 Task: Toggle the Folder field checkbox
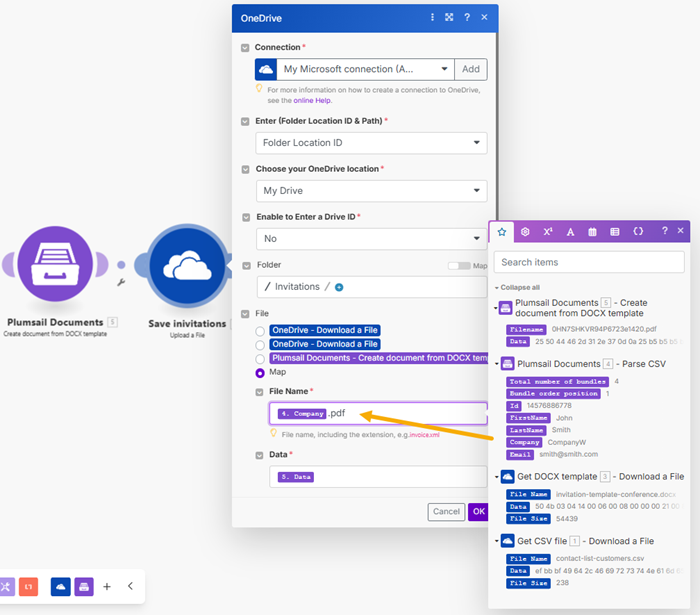(246, 266)
